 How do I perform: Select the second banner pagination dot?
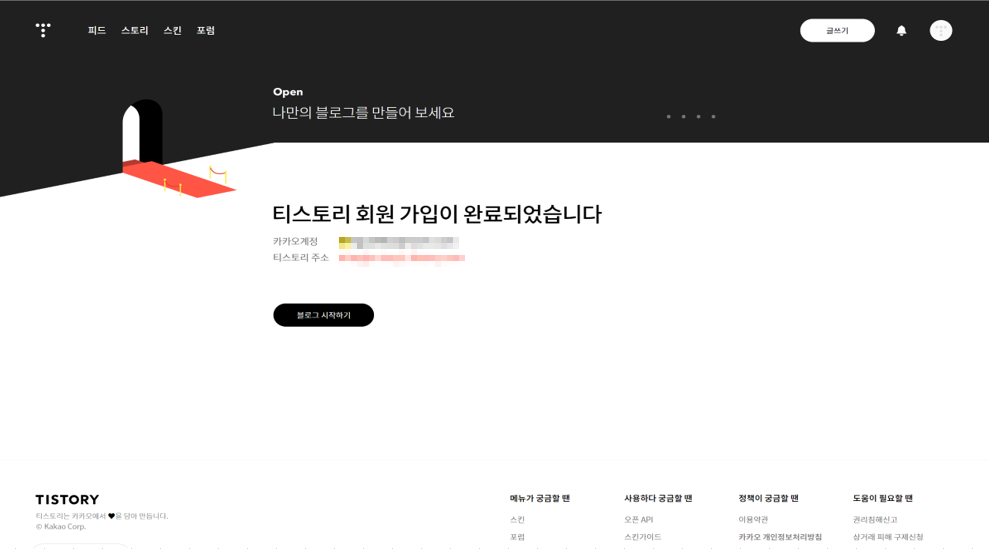coord(683,117)
